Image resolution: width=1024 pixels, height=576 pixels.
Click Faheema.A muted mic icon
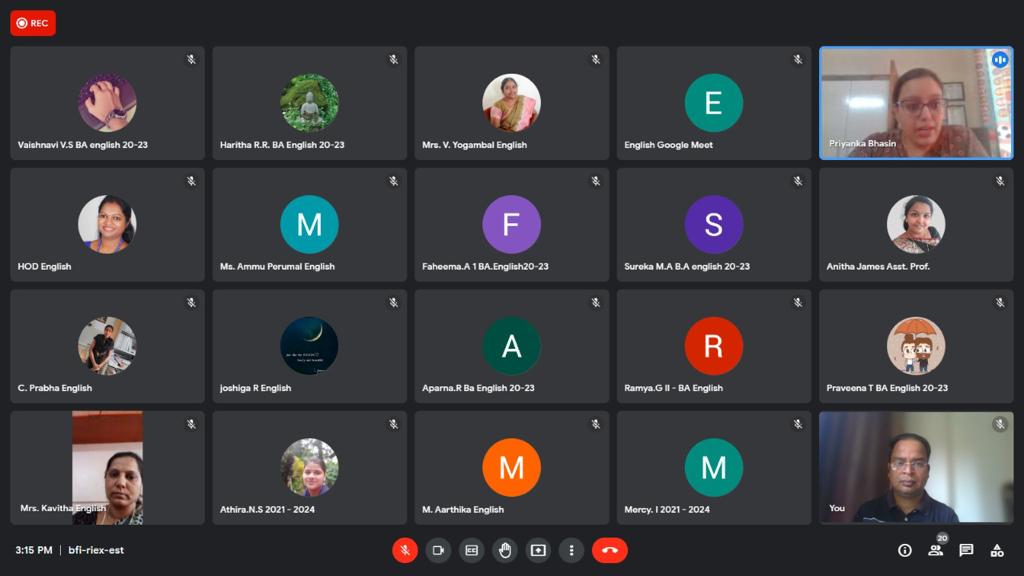[596, 181]
